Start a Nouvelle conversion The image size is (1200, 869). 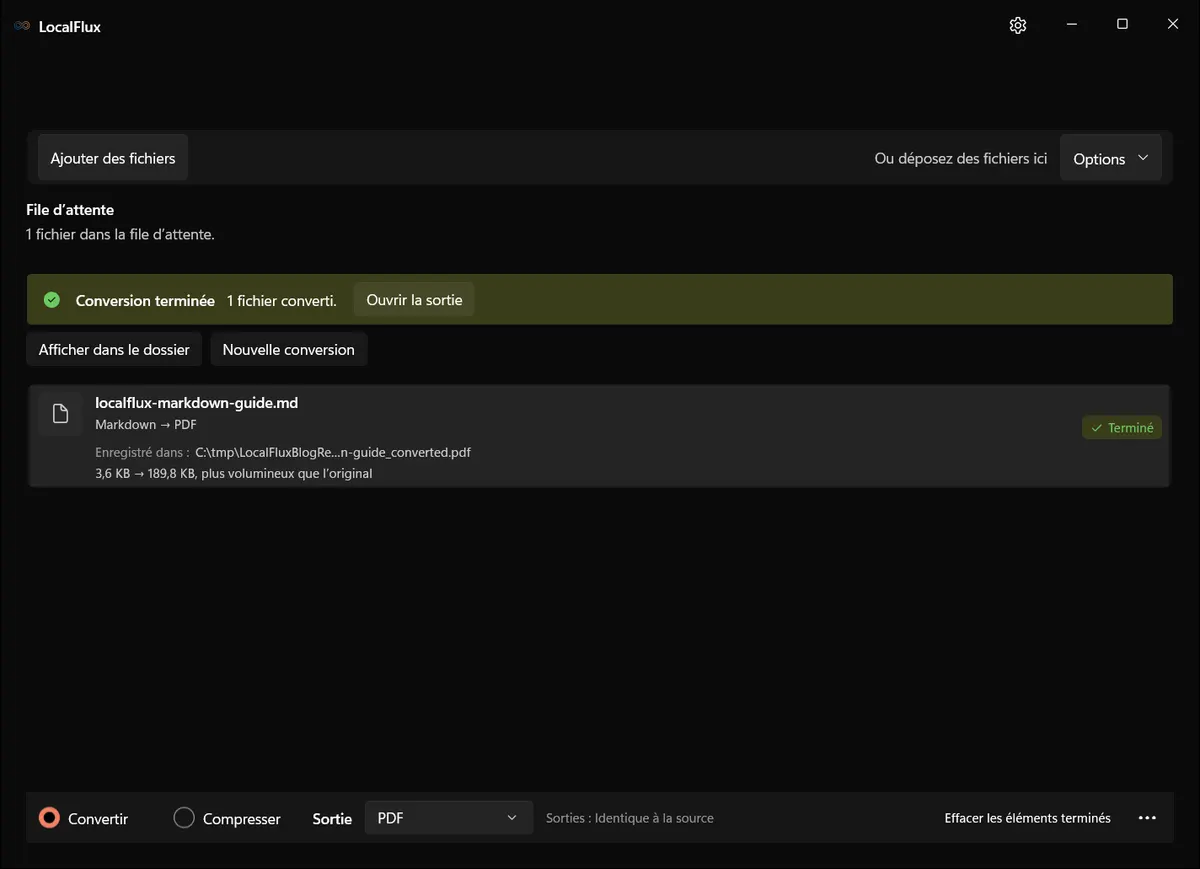pyautogui.click(x=289, y=350)
